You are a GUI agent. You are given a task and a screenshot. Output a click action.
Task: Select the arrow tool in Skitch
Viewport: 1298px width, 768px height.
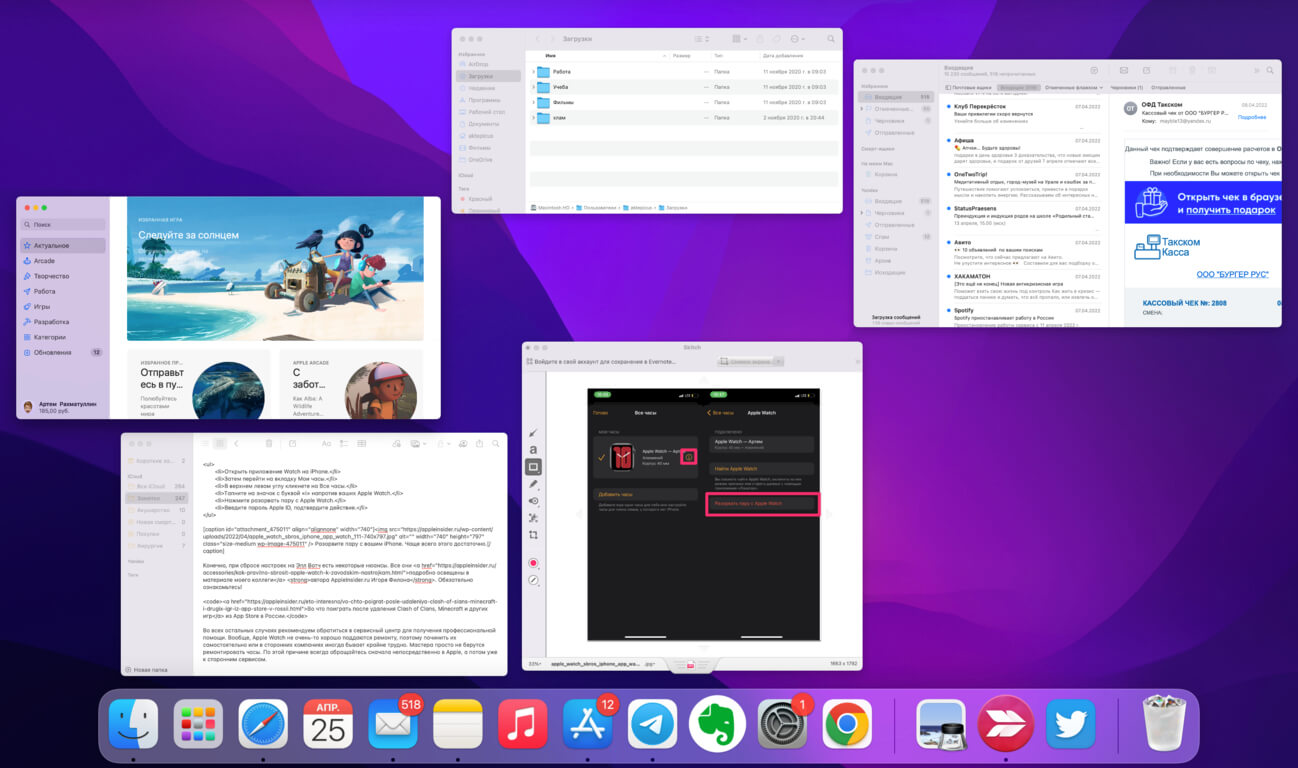point(533,433)
